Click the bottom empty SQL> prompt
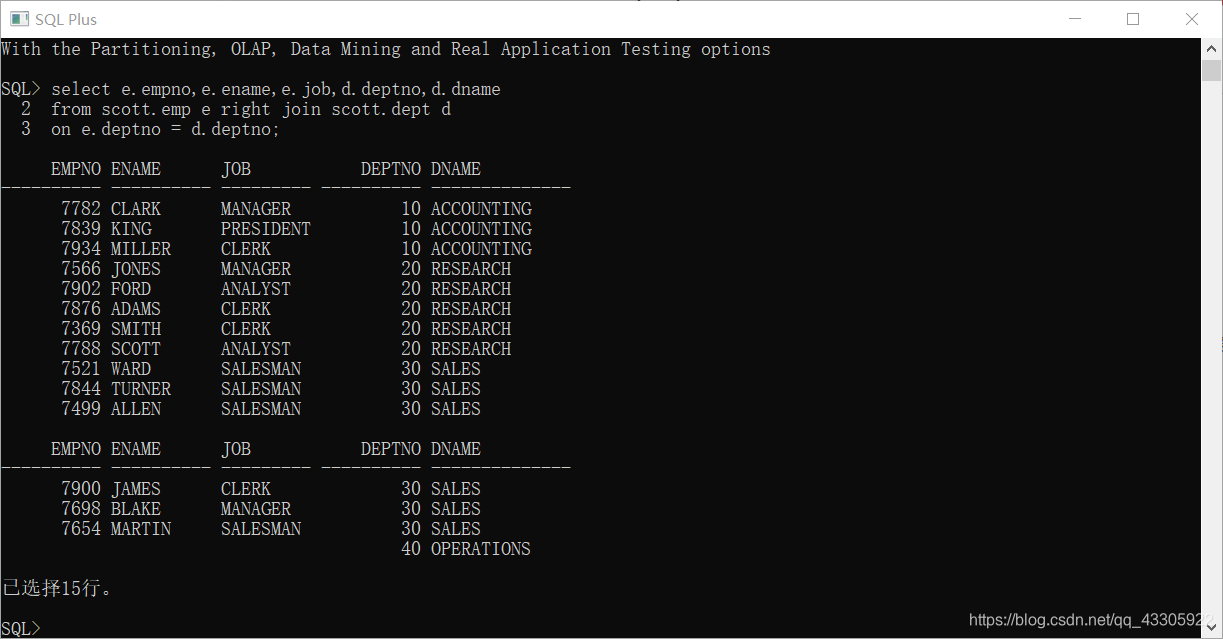The height and width of the screenshot is (639, 1223). point(21,628)
